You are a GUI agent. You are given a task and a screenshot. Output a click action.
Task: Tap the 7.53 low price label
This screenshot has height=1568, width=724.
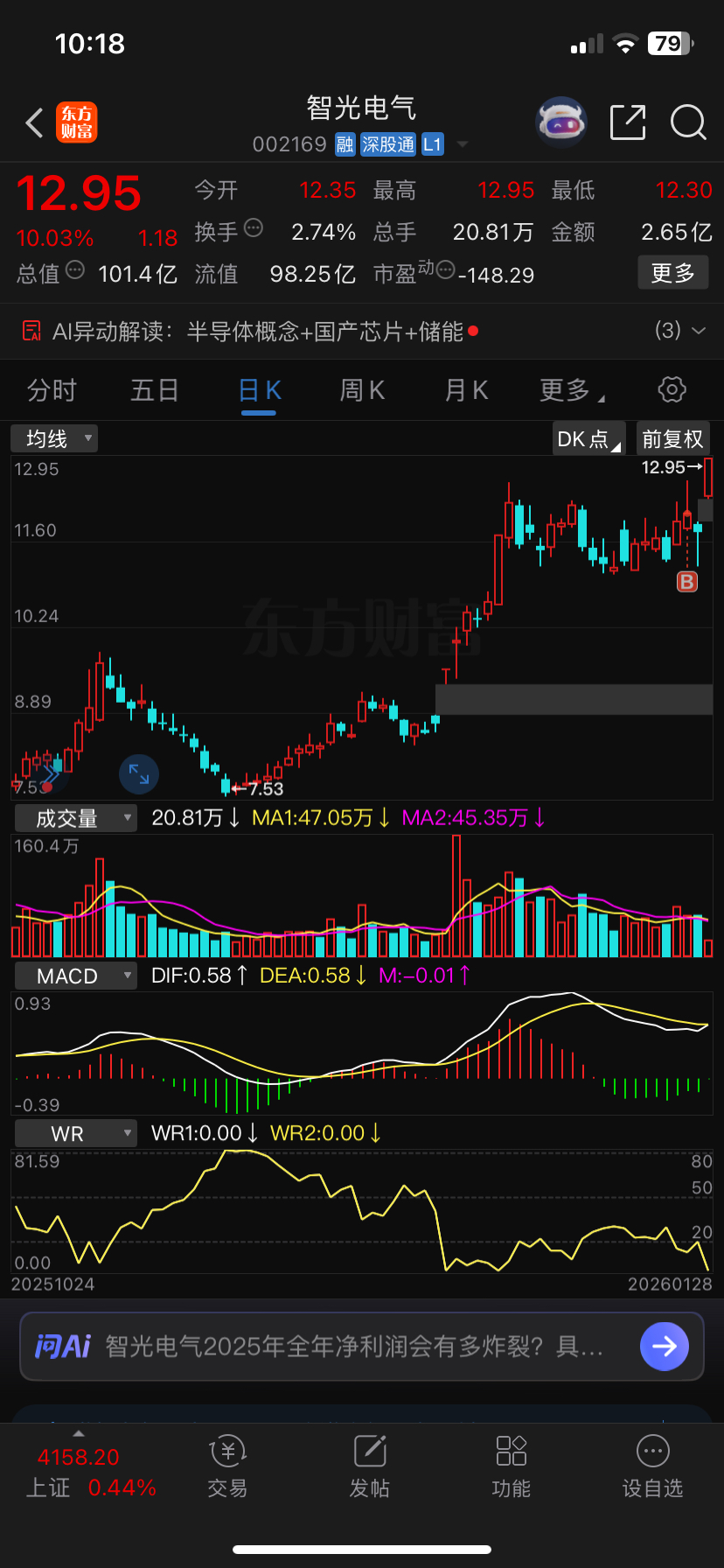pos(266,788)
